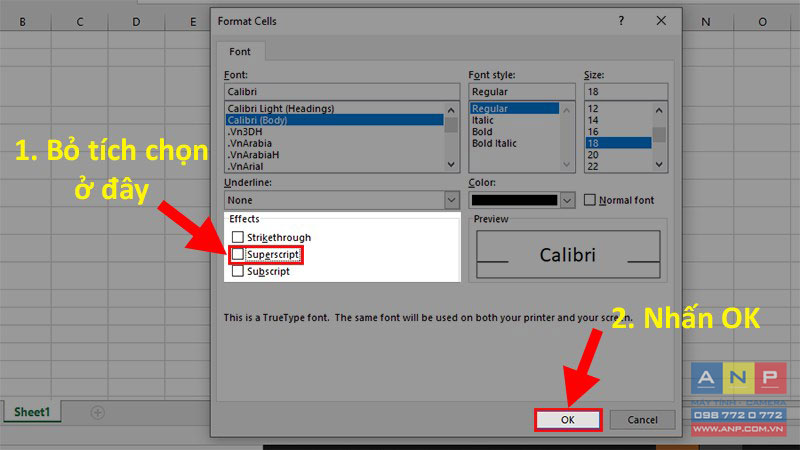Select Calibri (Body) in font list
The image size is (800, 450).
[334, 120]
